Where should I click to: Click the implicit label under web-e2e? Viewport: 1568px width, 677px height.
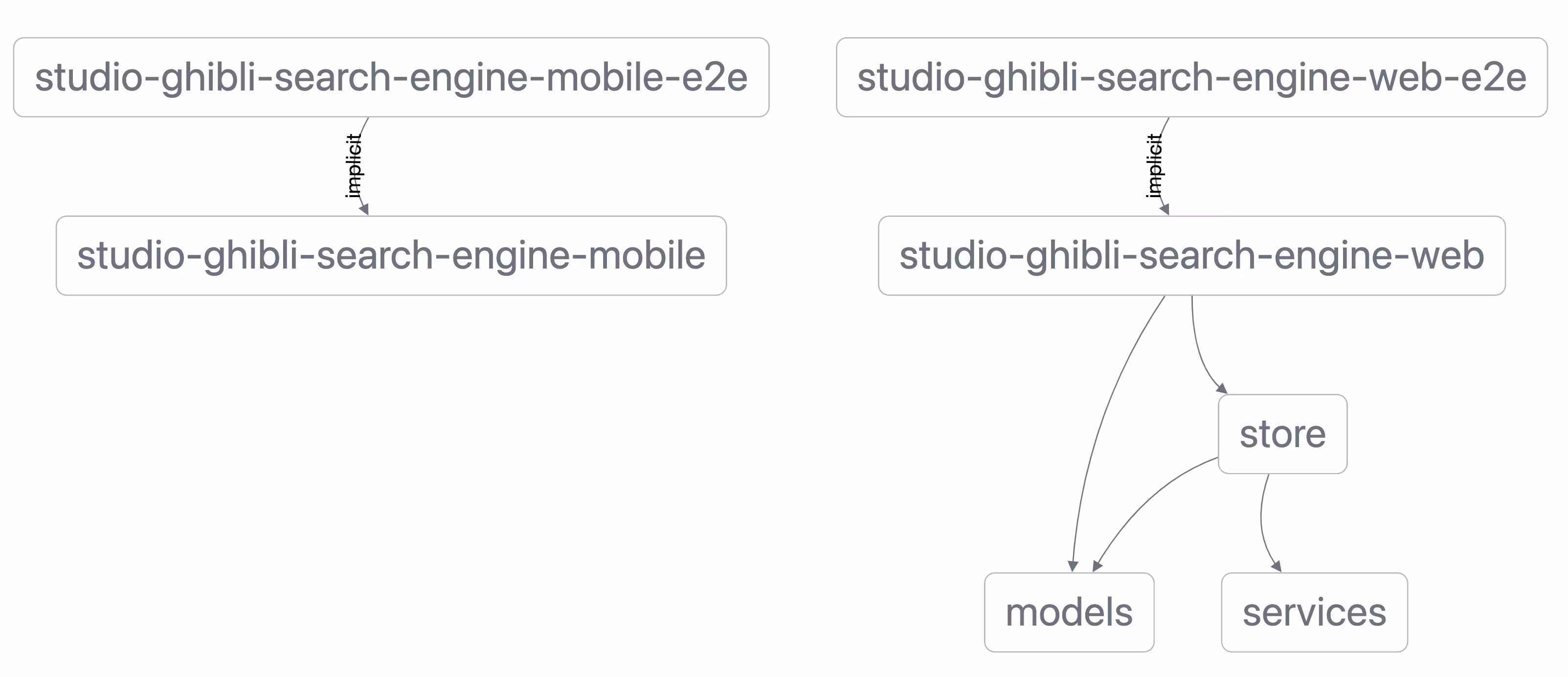1154,166
